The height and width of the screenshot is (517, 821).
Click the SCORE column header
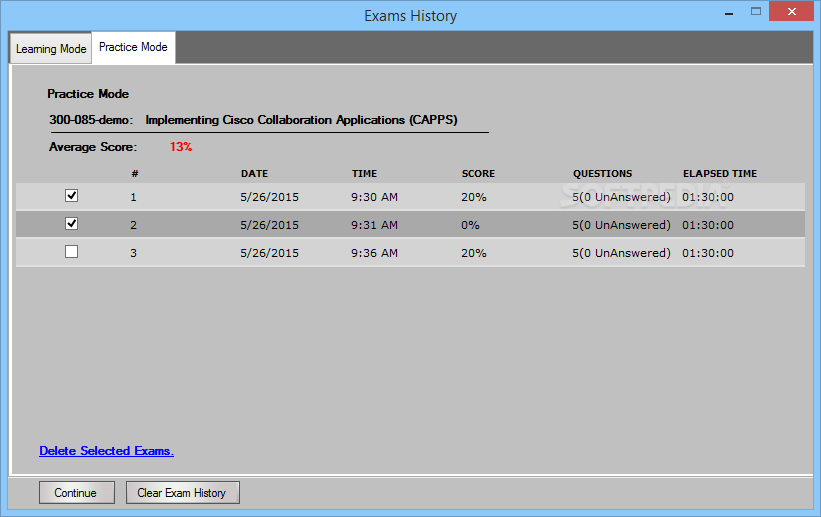(478, 173)
